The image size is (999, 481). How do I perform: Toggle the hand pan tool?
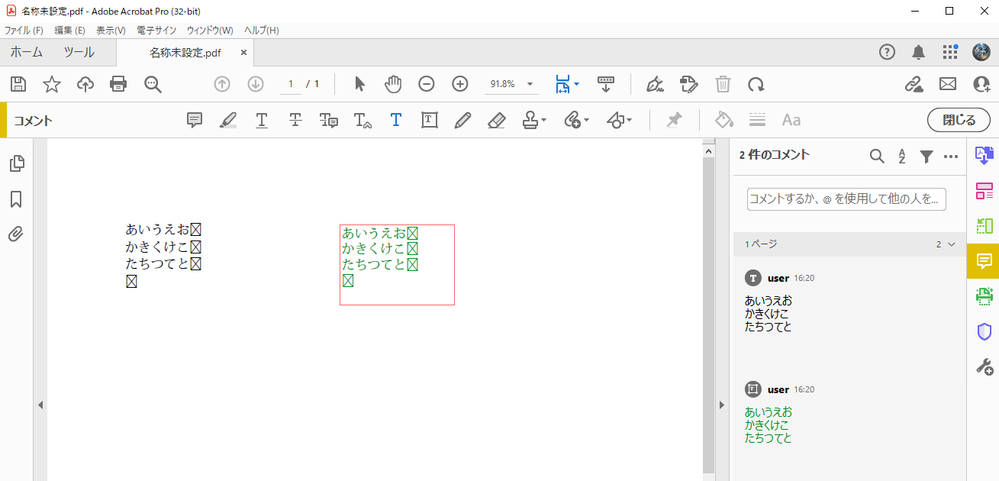pyautogui.click(x=394, y=84)
